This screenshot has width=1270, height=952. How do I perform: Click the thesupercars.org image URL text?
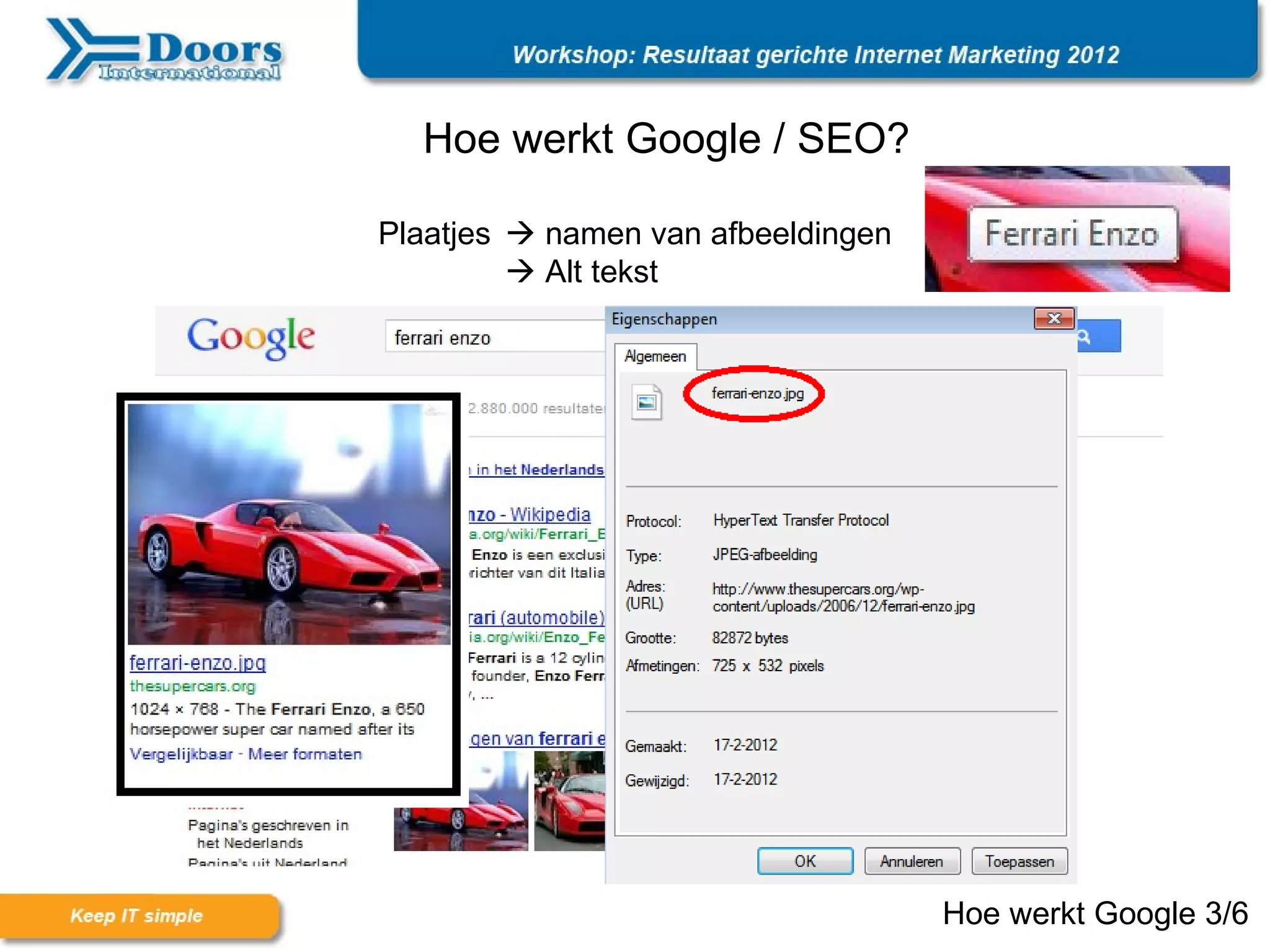pyautogui.click(x=843, y=598)
